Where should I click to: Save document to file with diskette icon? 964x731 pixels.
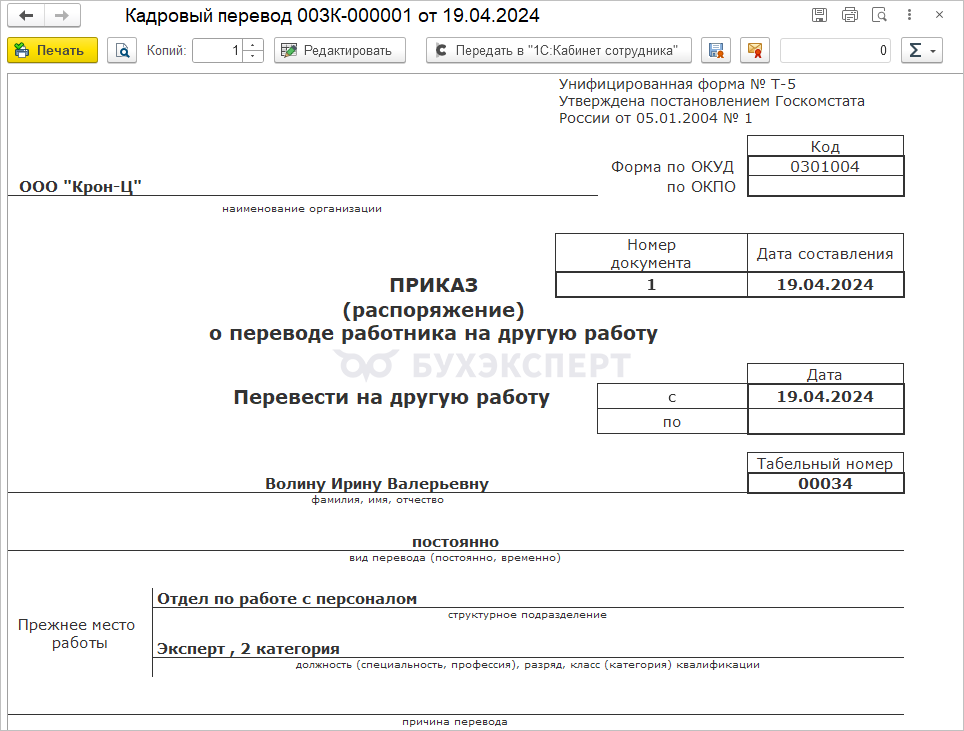pyautogui.click(x=716, y=50)
